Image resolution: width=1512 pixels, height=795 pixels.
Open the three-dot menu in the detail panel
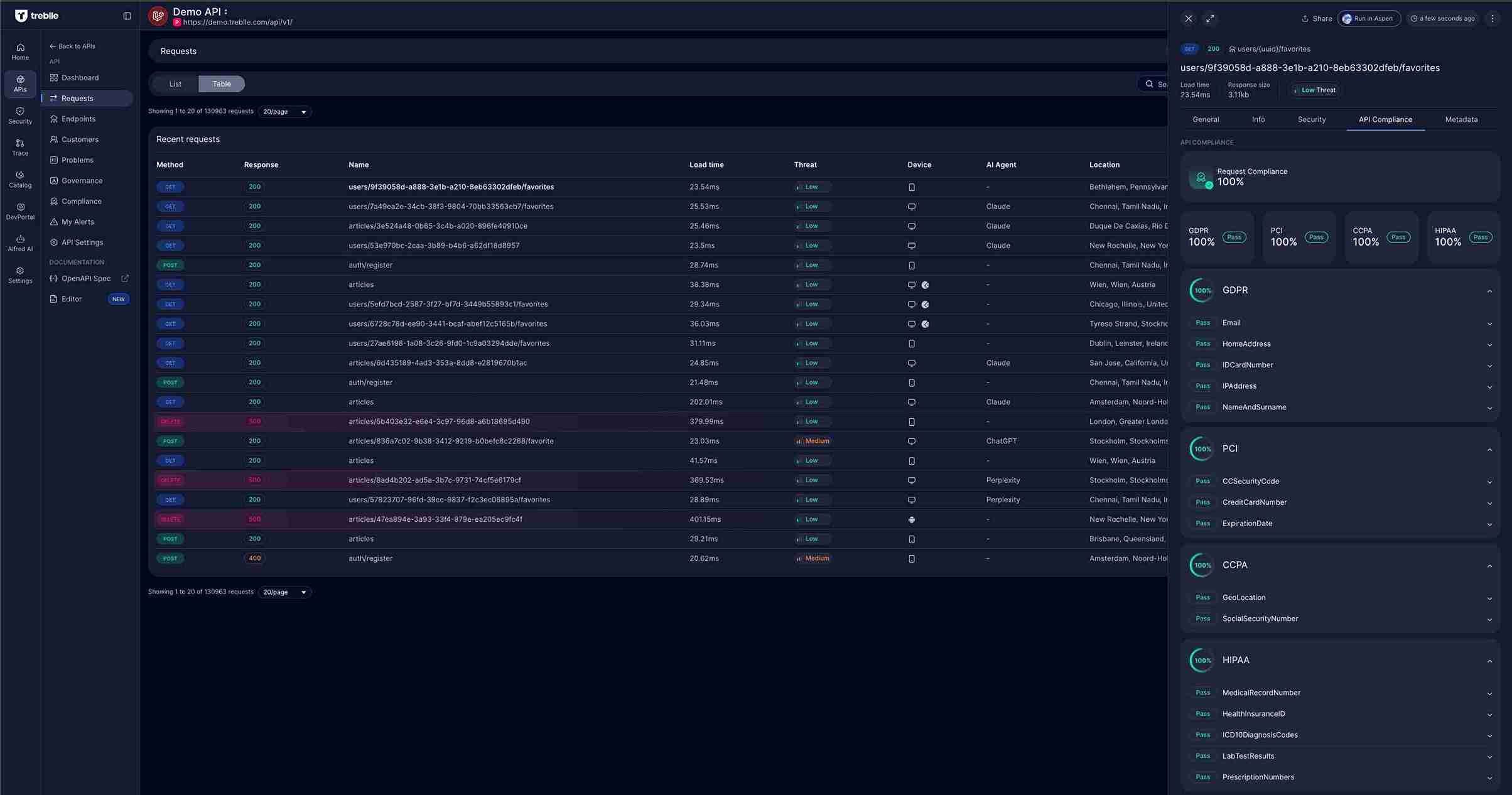(1493, 18)
